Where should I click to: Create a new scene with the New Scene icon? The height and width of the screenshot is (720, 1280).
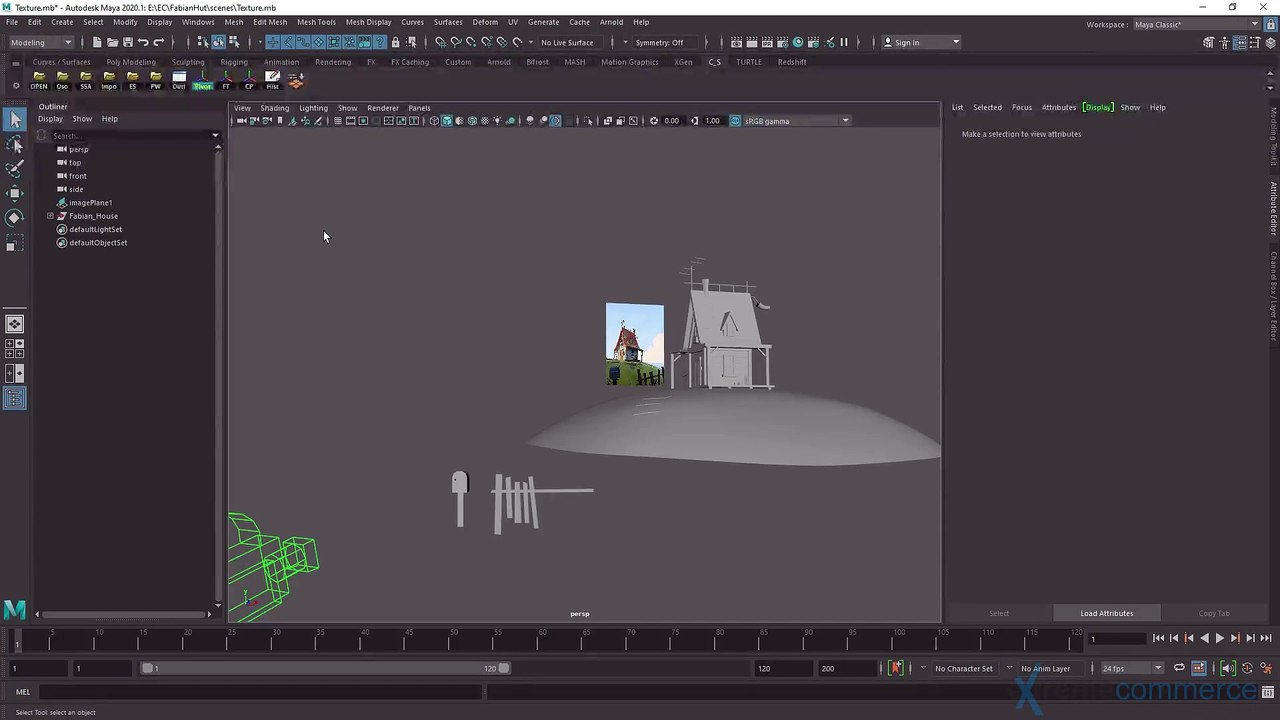click(97, 42)
